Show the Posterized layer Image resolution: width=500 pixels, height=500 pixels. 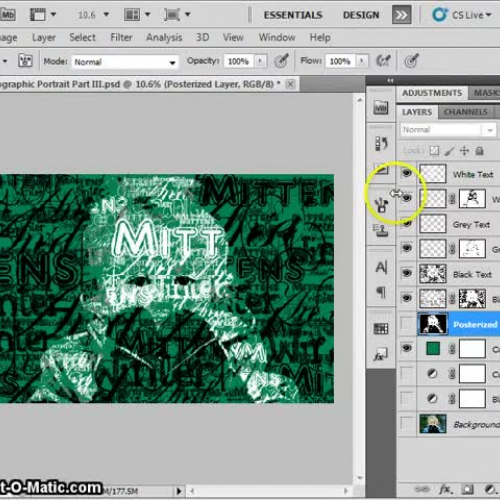pos(407,323)
